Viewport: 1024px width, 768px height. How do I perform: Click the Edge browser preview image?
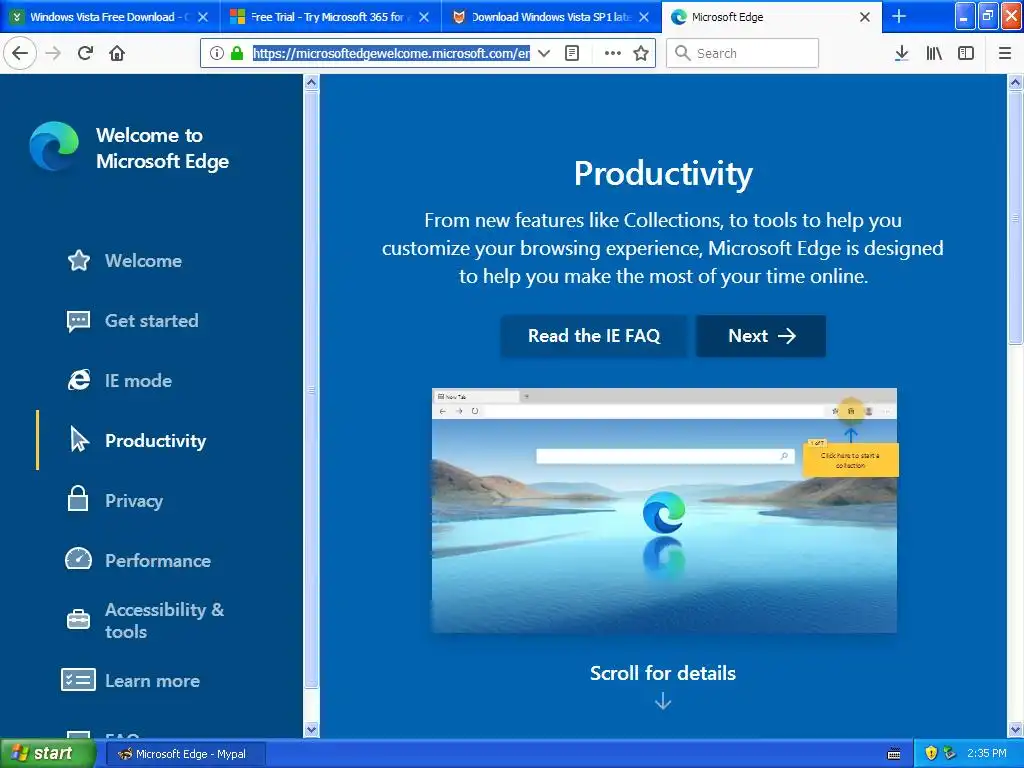pos(664,511)
